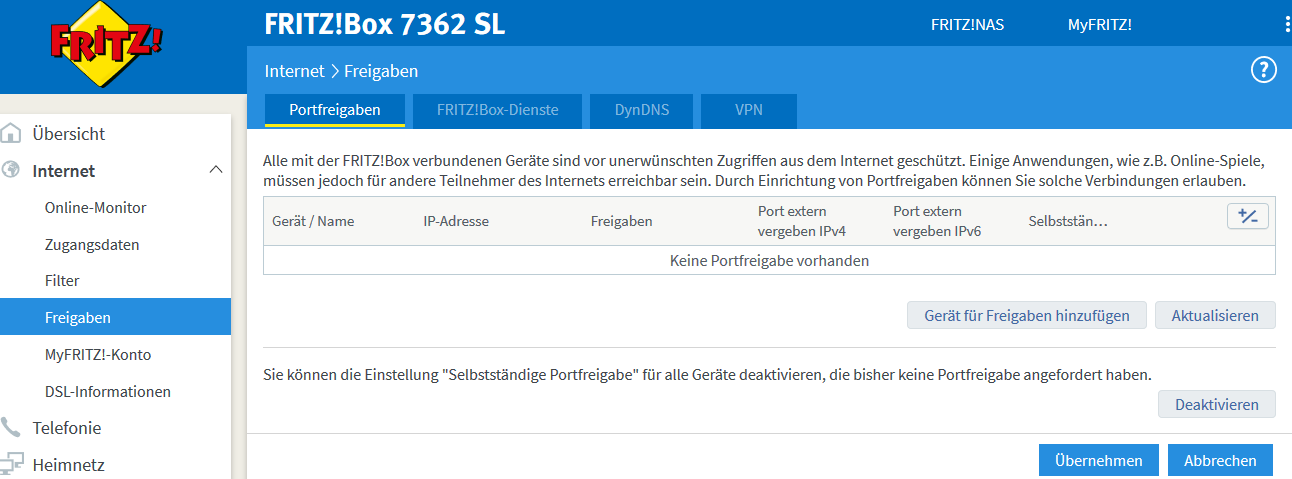Click the Deaktivieren button

1217,404
